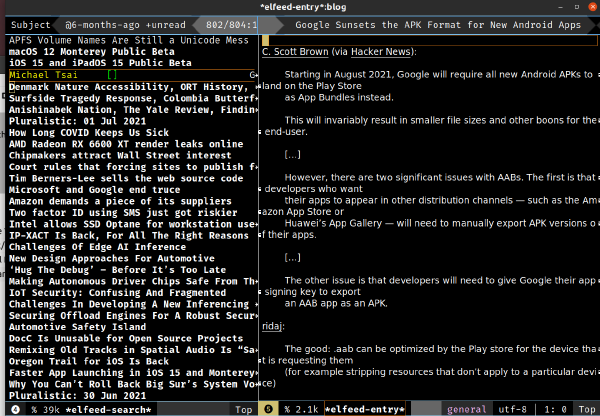Select the Michael Tsai highlighted row
600x416 pixels.
click(133, 75)
